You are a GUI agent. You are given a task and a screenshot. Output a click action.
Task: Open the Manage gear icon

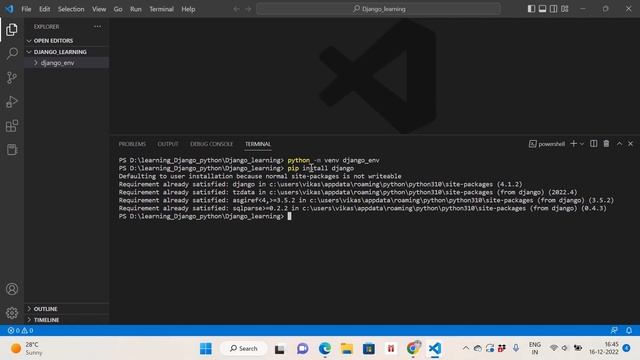click(12, 313)
